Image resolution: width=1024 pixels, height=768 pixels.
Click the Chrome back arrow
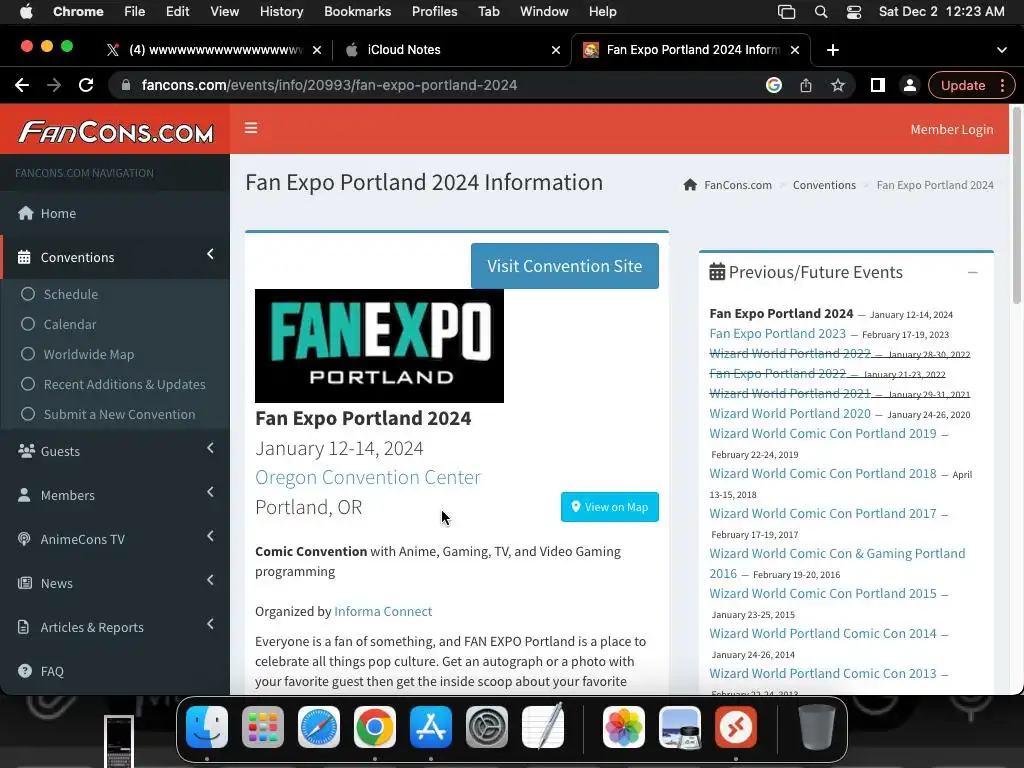pos(22,85)
